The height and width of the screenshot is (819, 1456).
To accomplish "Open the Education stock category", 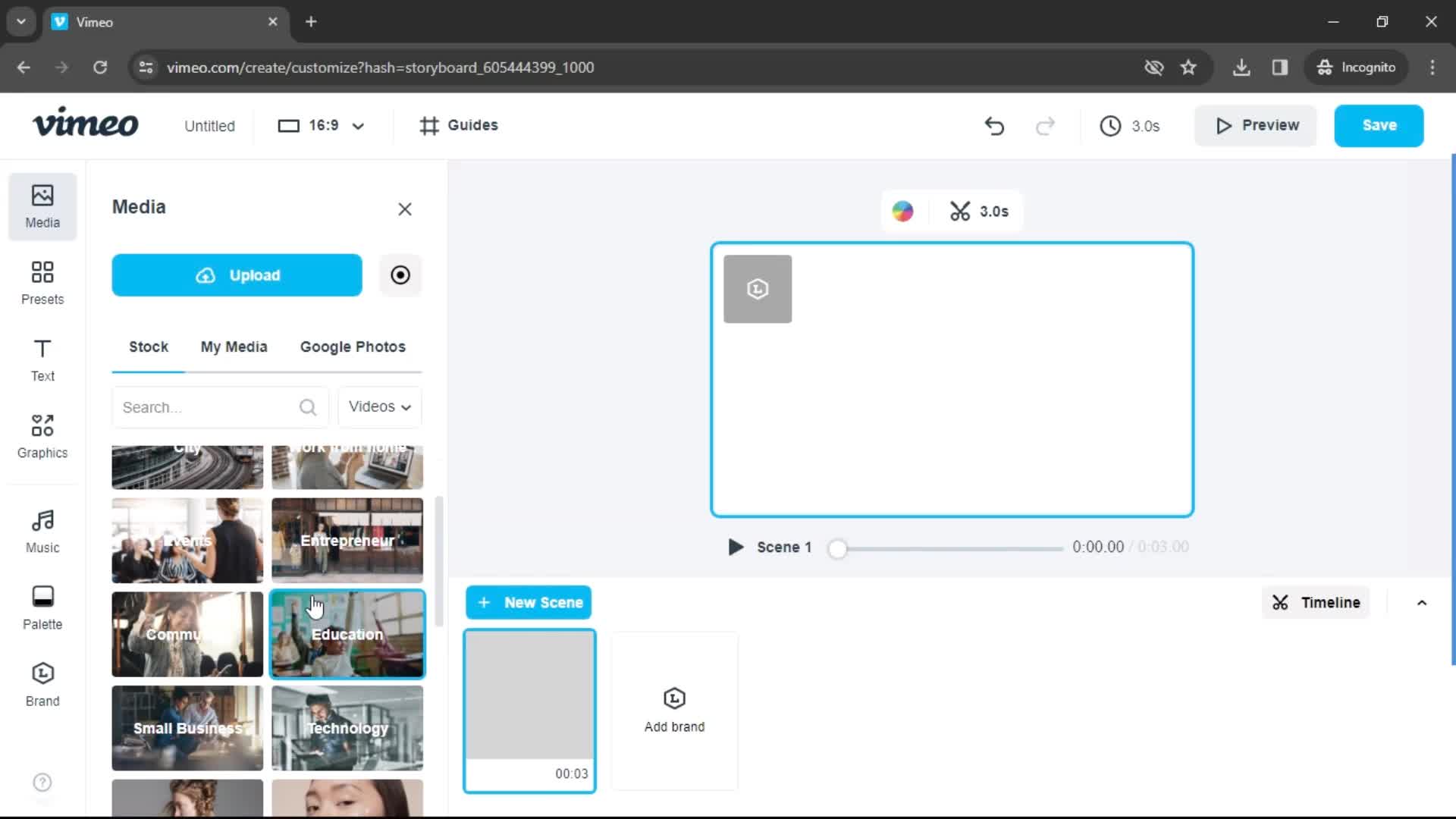I will pyautogui.click(x=347, y=634).
